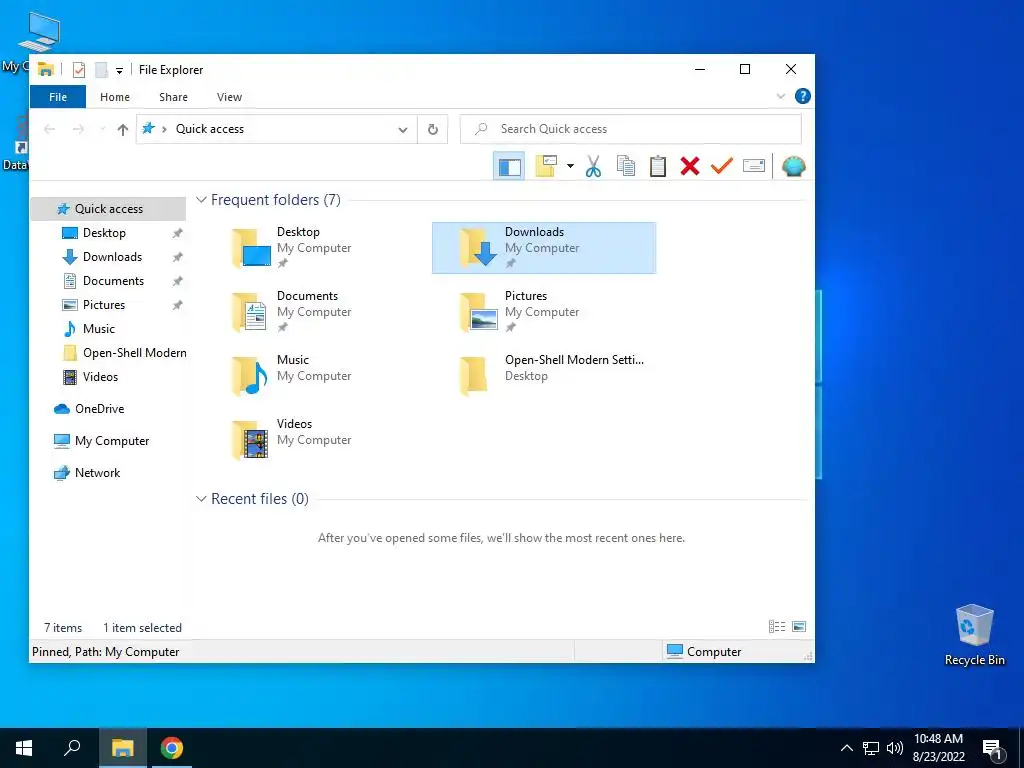Click the Refresh button next to address bar
Image resolution: width=1024 pixels, height=768 pixels.
pos(432,129)
